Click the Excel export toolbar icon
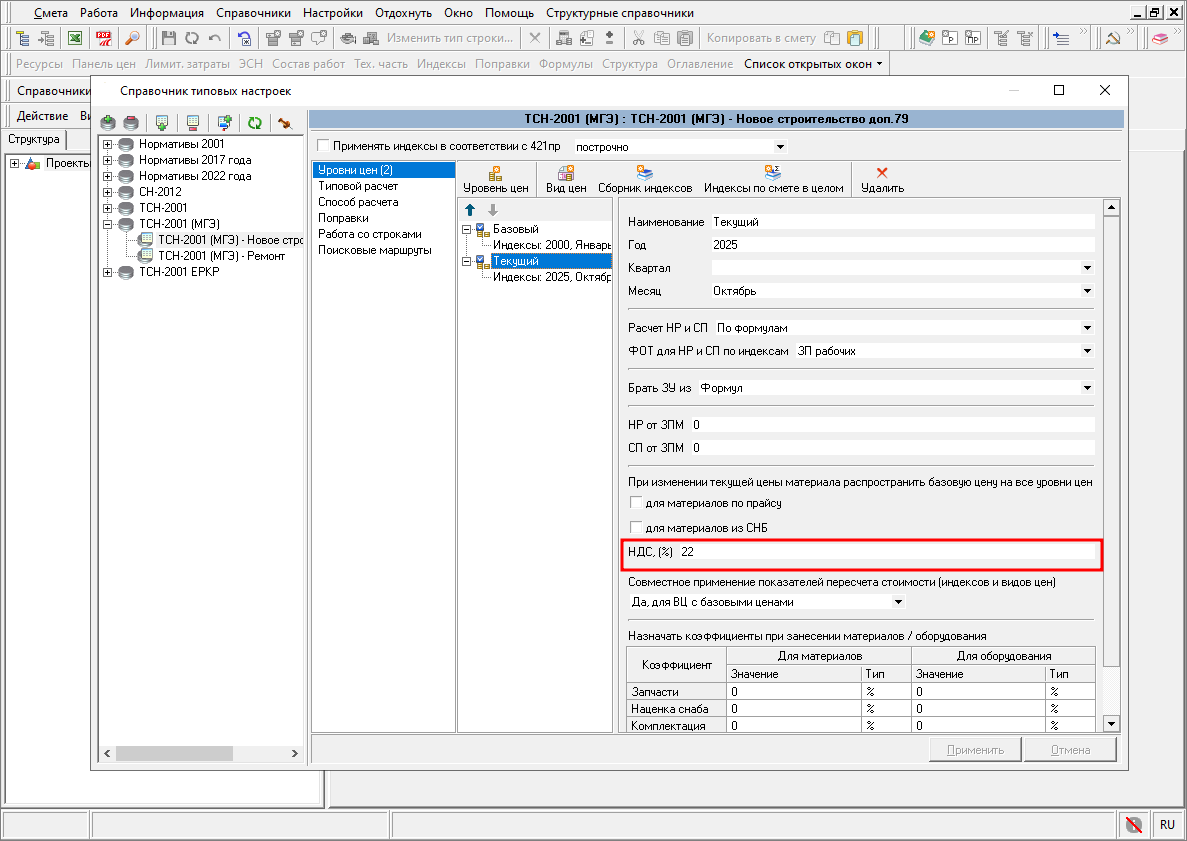1187x841 pixels. click(75, 38)
